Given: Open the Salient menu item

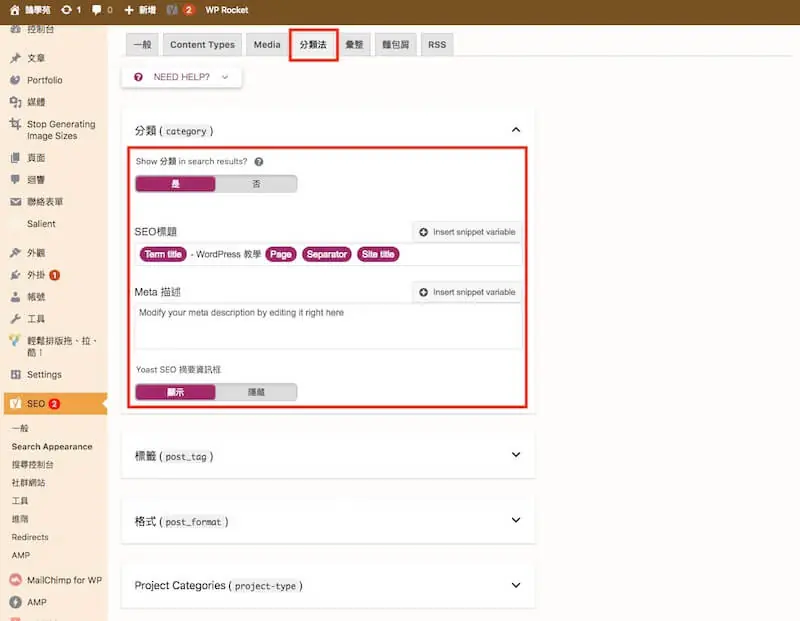Looking at the screenshot, I should (41, 223).
